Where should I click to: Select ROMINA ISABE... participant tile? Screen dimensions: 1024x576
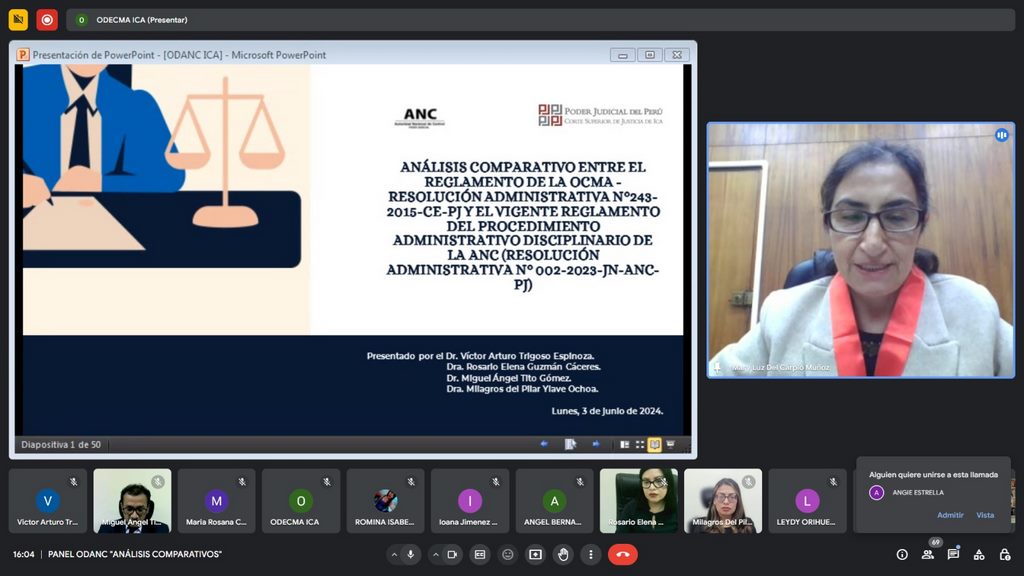click(x=385, y=501)
